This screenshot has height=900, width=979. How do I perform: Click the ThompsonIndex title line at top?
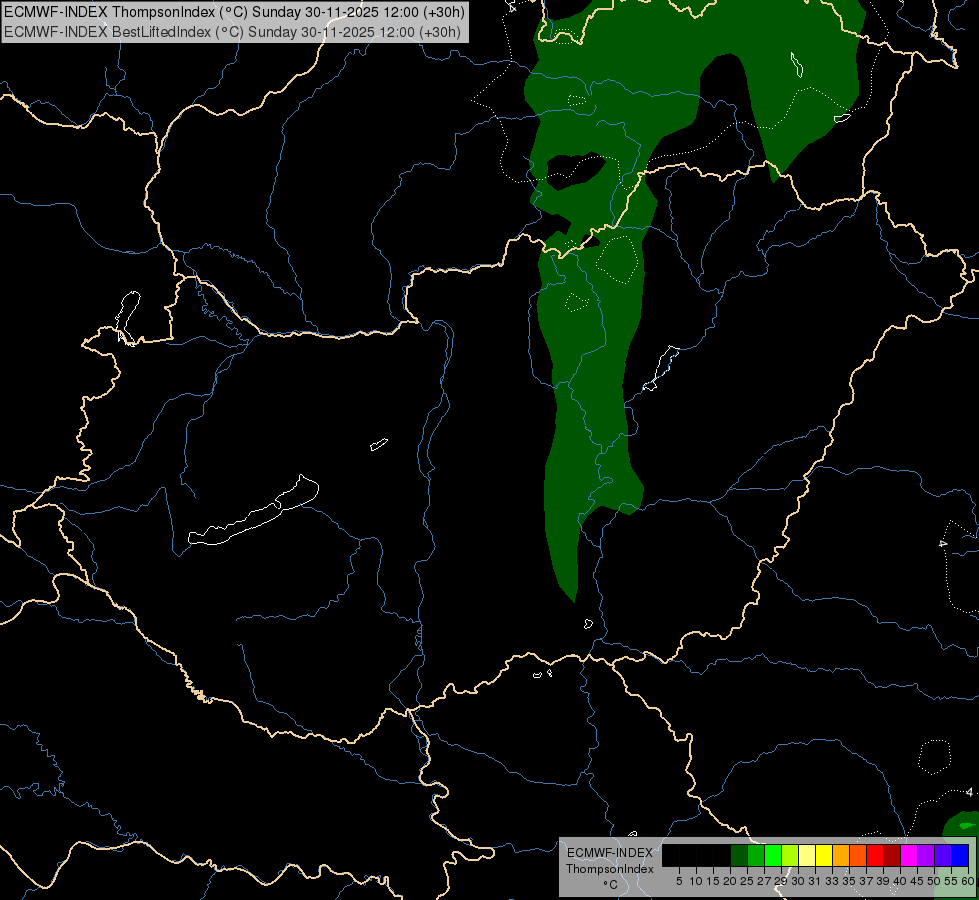(x=234, y=12)
